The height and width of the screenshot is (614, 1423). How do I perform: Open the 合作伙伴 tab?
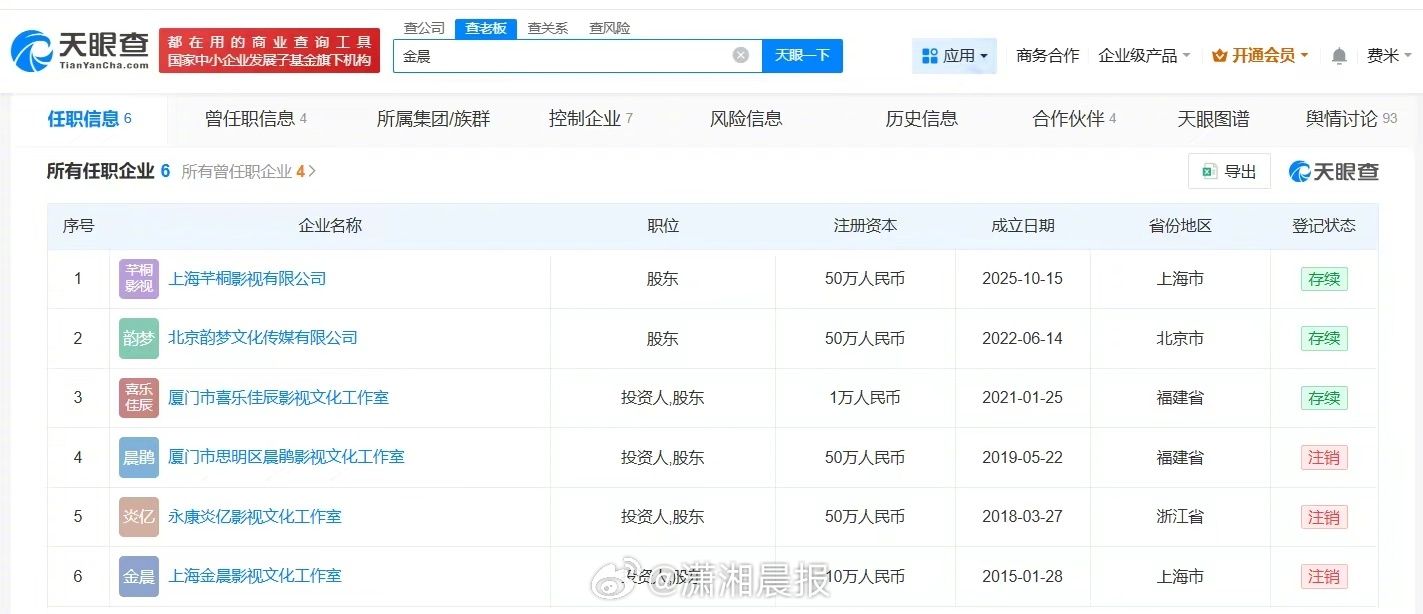1074,119
